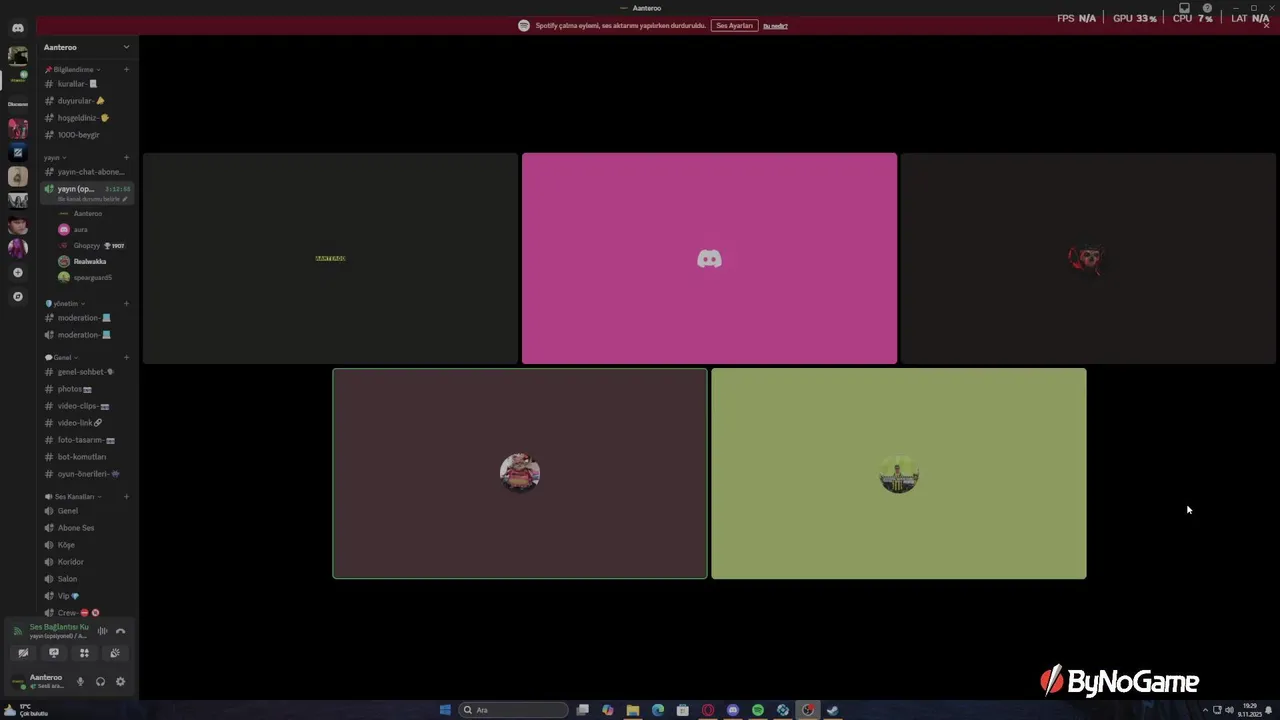This screenshot has width=1280, height=720.
Task: Dismiss the Spotify notice banner
Action: (1266, 26)
